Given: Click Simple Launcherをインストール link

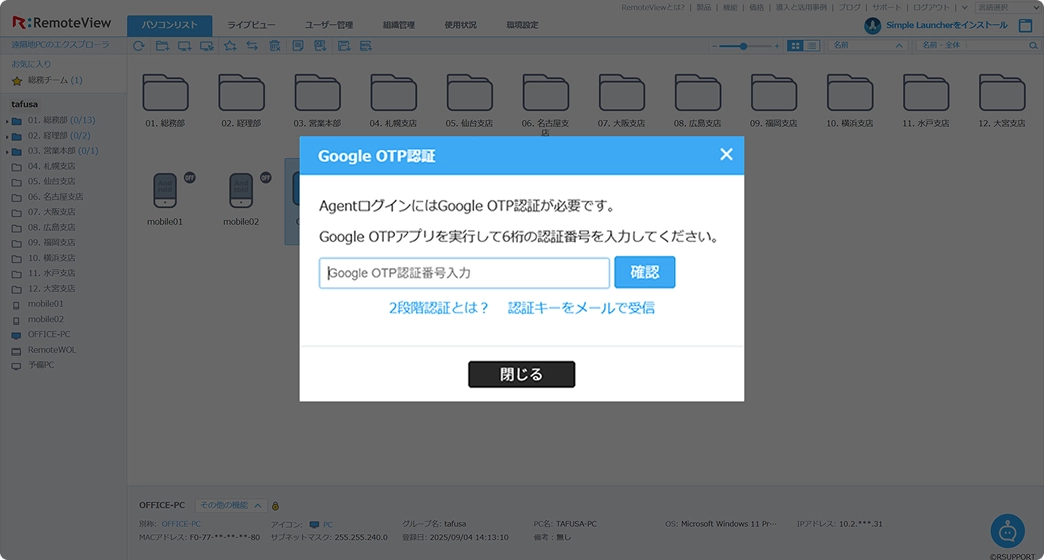Looking at the screenshot, I should [x=946, y=25].
